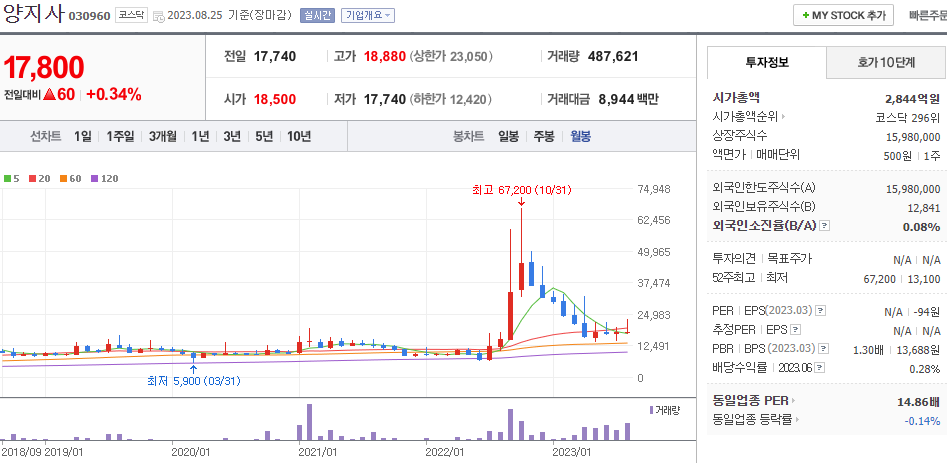Click the PBR value 1.30배
Viewport: 947px width, 463px height.
870,350
